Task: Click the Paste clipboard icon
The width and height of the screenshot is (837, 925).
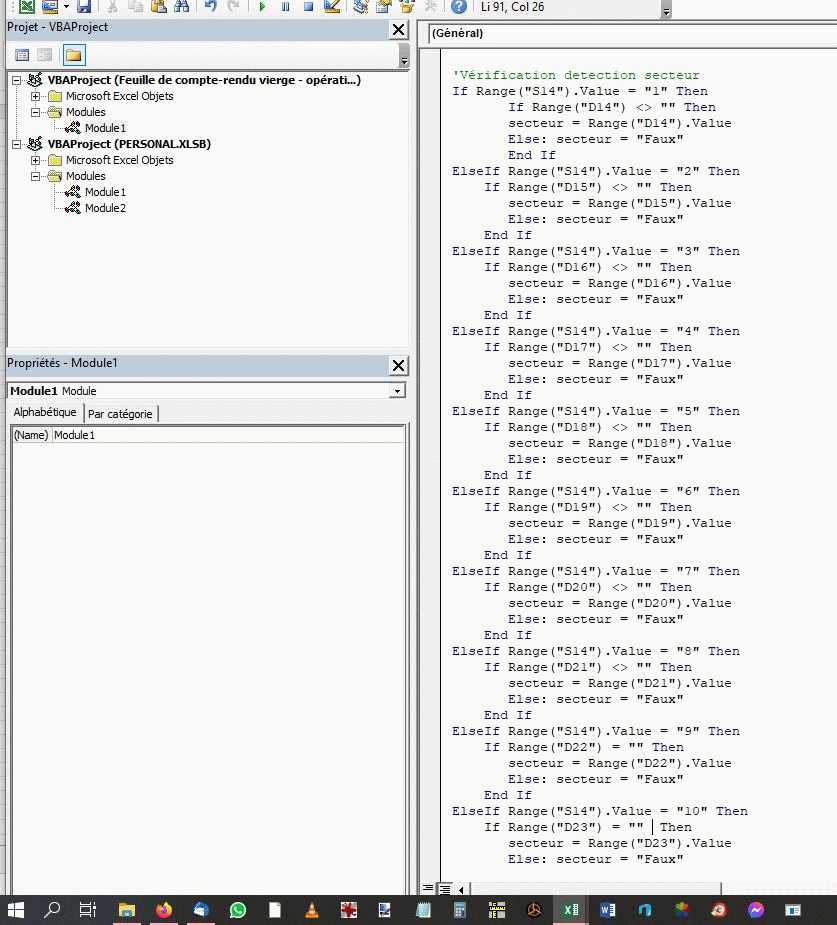Action: pos(158,6)
